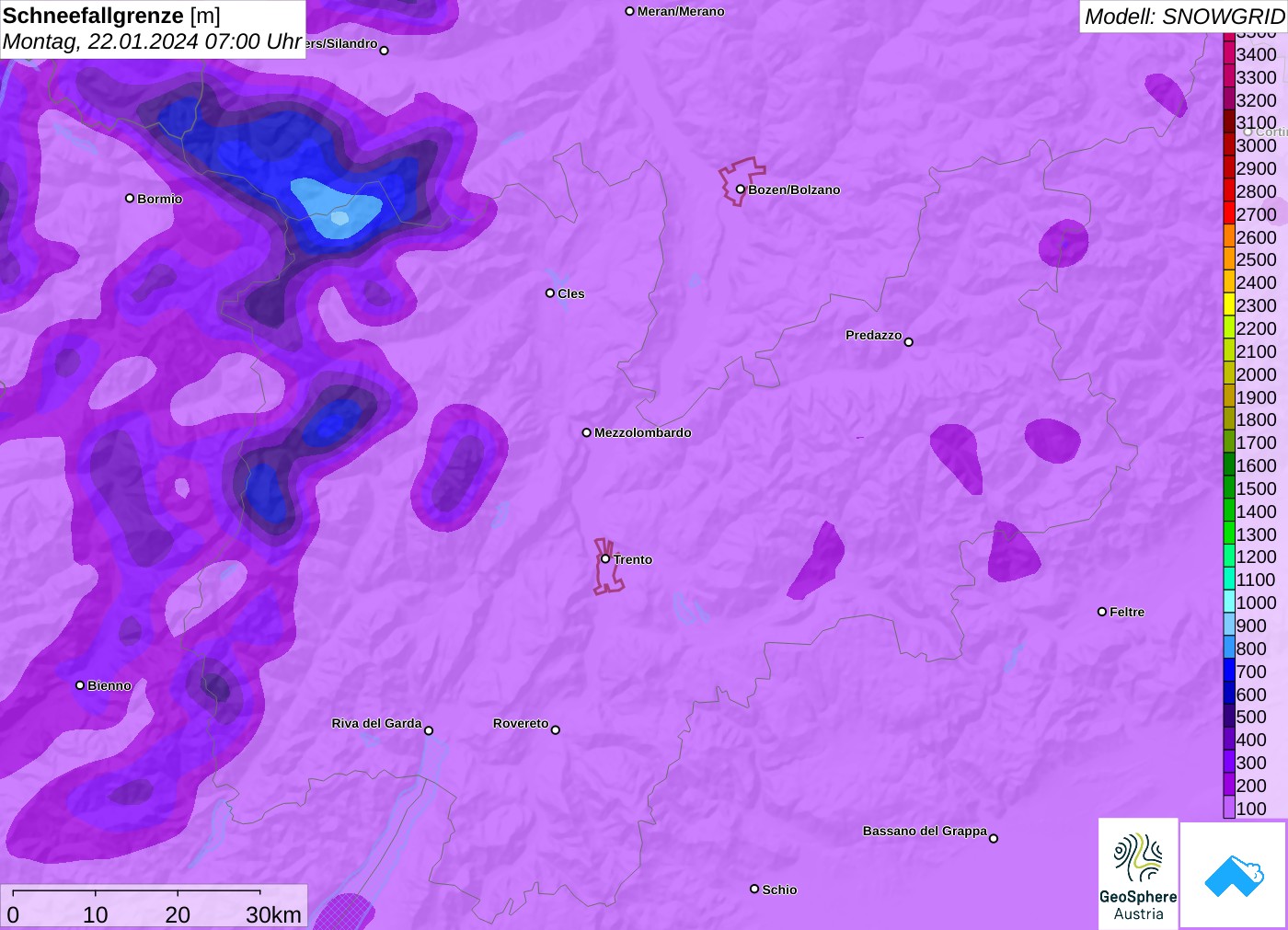The width and height of the screenshot is (1288, 930).
Task: Click the Bassano del Grappa label
Action: click(925, 831)
